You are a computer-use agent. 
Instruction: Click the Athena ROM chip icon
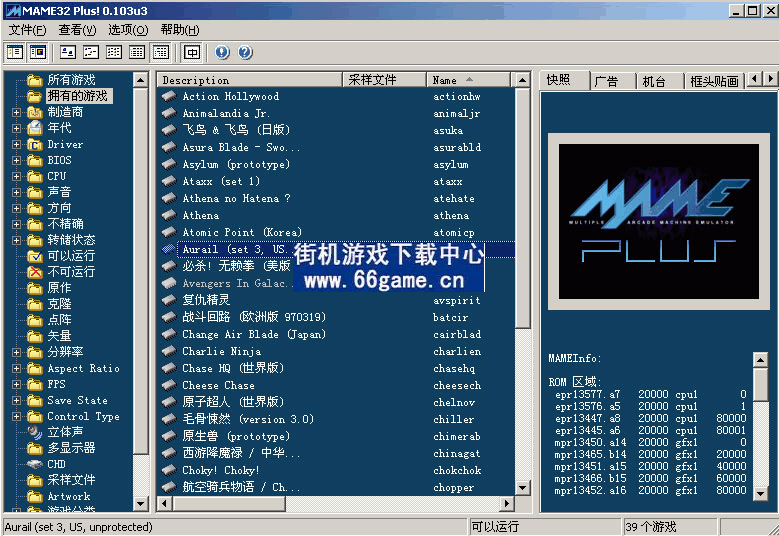click(169, 215)
